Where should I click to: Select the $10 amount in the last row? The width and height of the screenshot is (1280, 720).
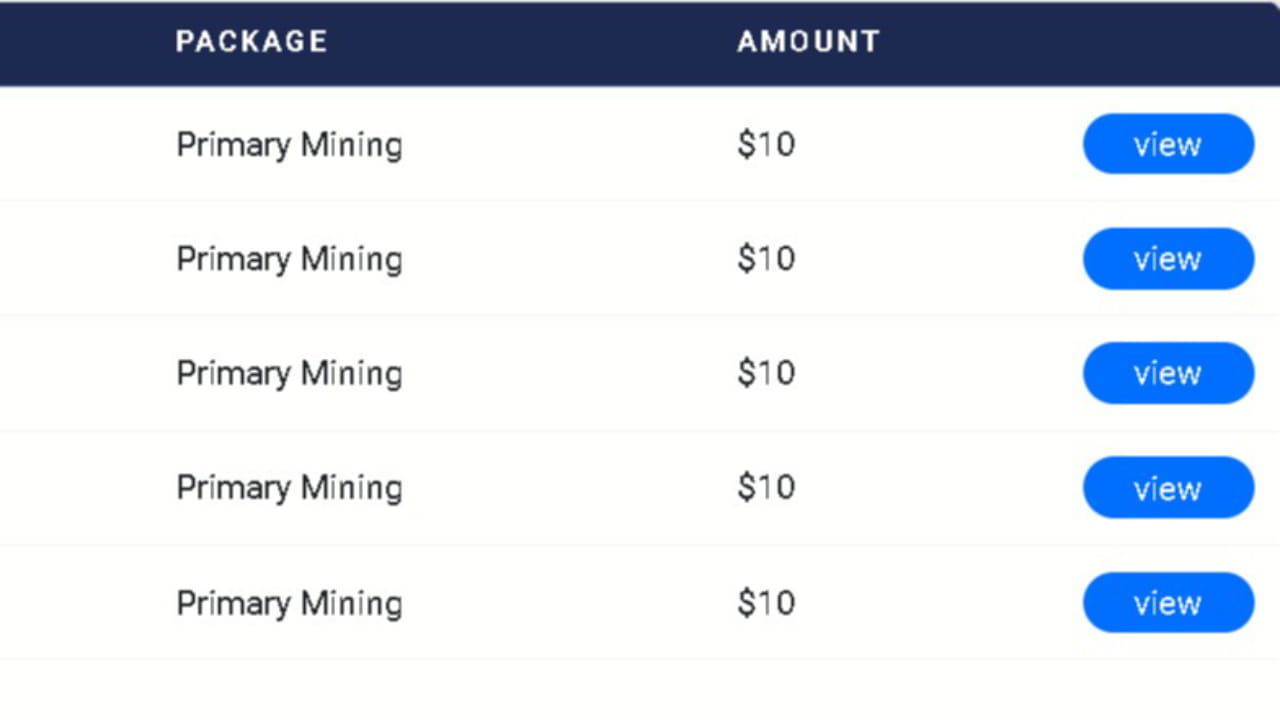(766, 603)
